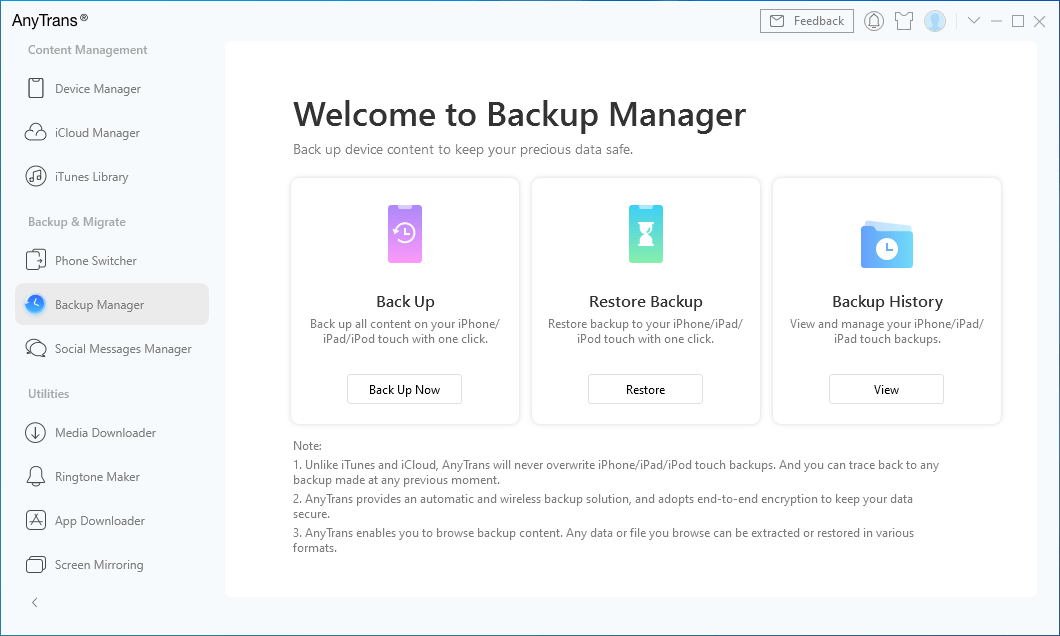
Task: Select App Downloader in the sidebar
Action: coord(99,521)
